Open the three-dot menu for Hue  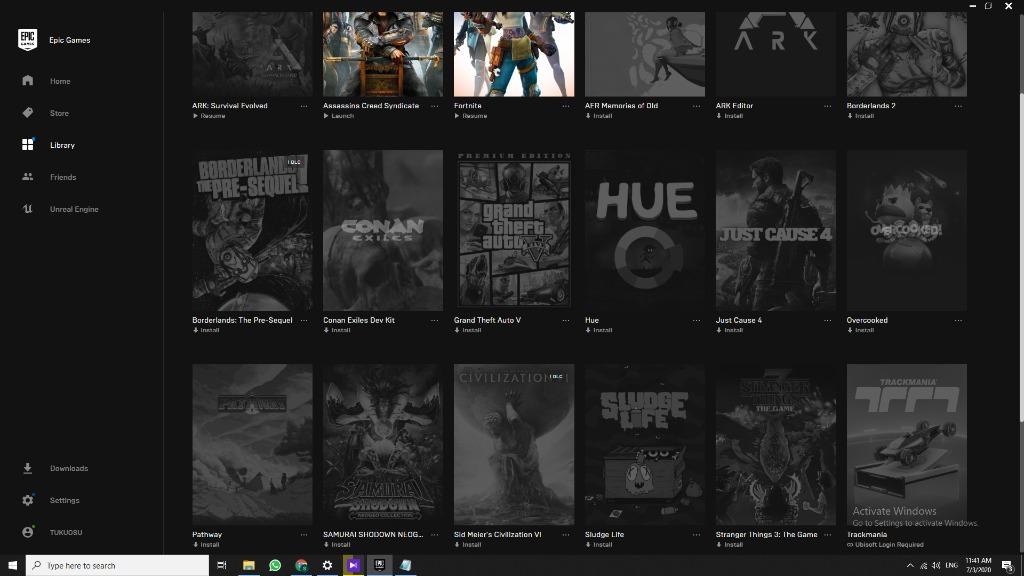696,321
